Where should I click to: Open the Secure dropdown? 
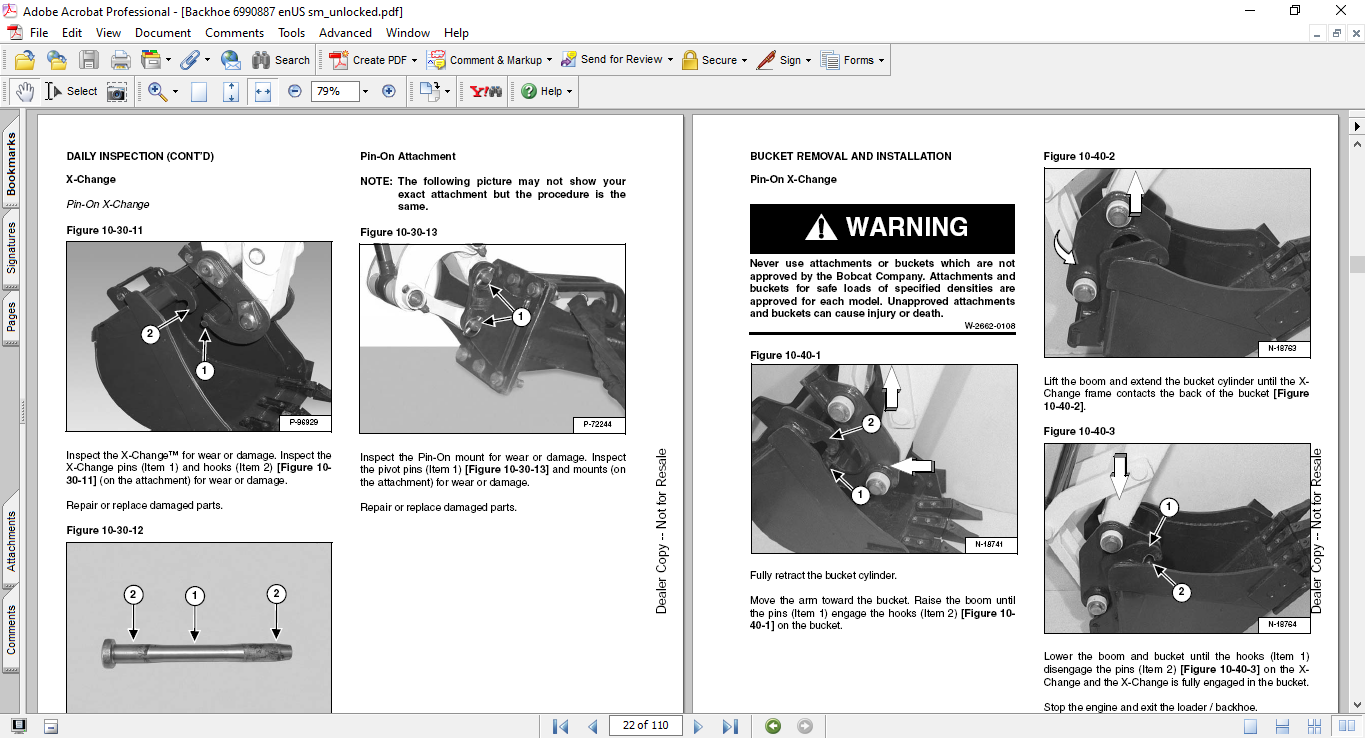(715, 60)
